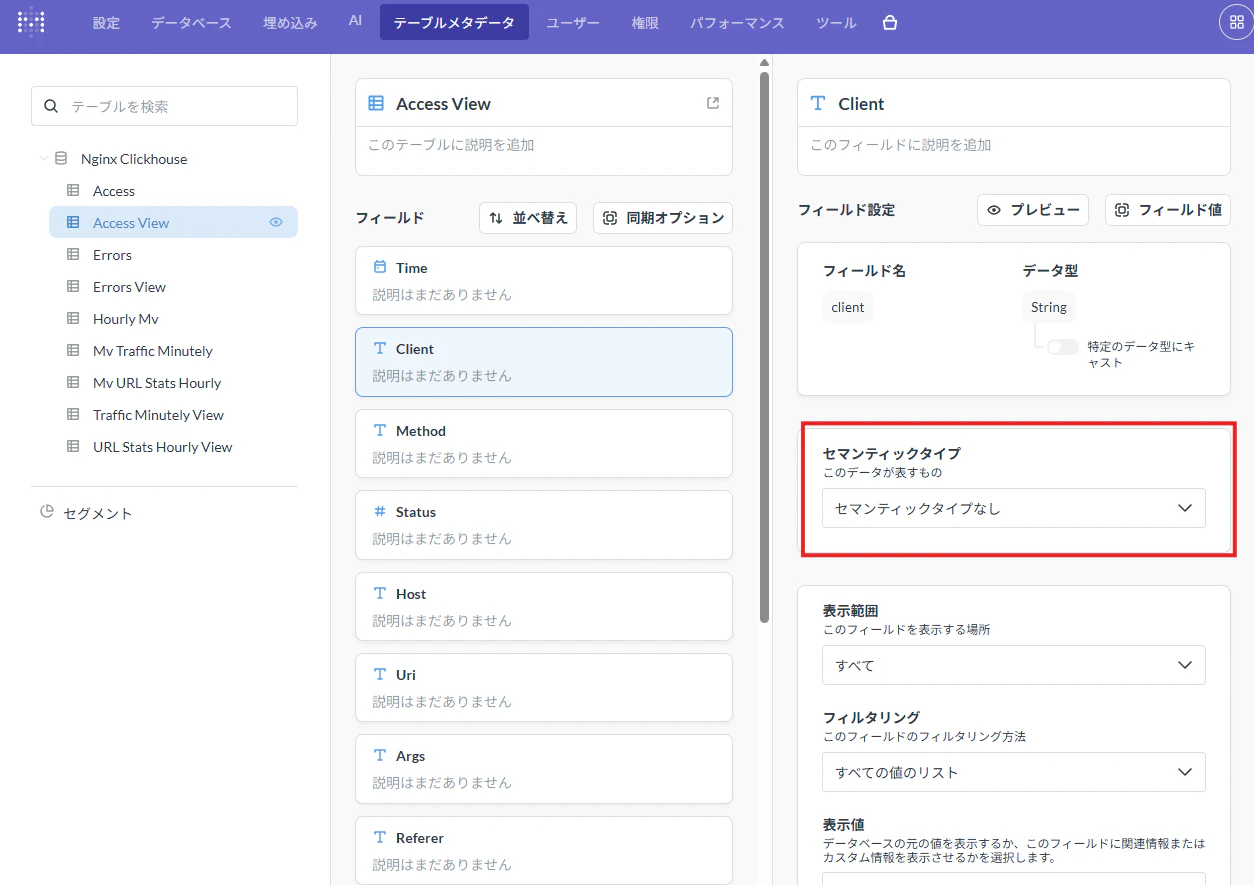Open the 表示範囲 dropdown showing すべて
The height and width of the screenshot is (885, 1254).
pyautogui.click(x=1013, y=665)
